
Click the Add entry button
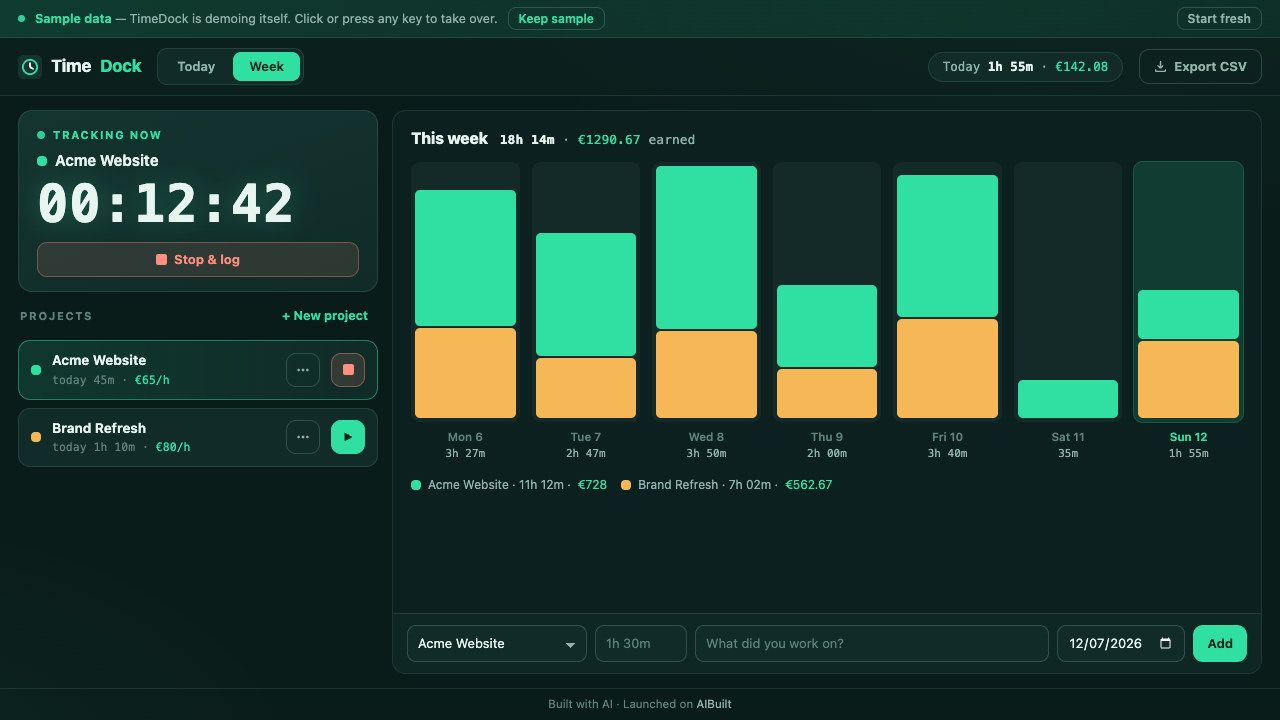point(1220,644)
